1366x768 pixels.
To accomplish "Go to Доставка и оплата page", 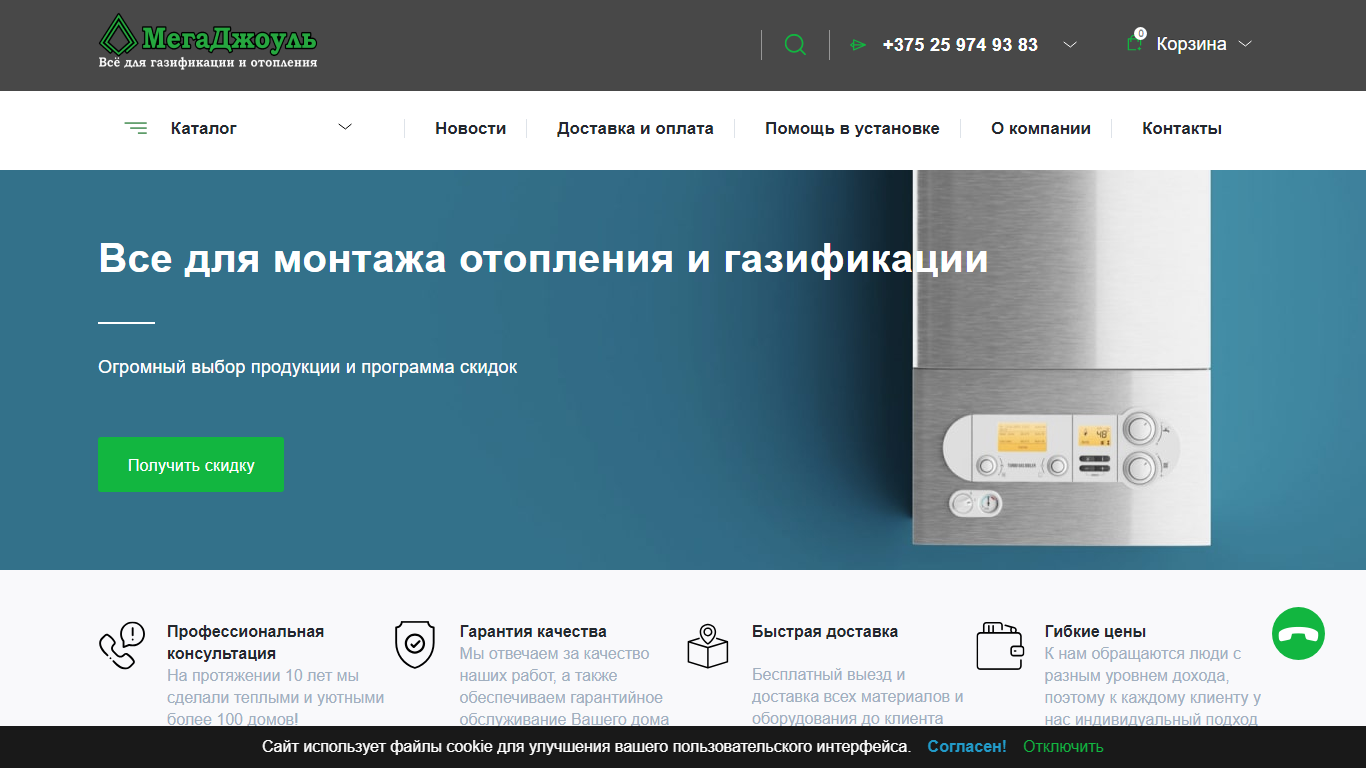I will click(635, 128).
